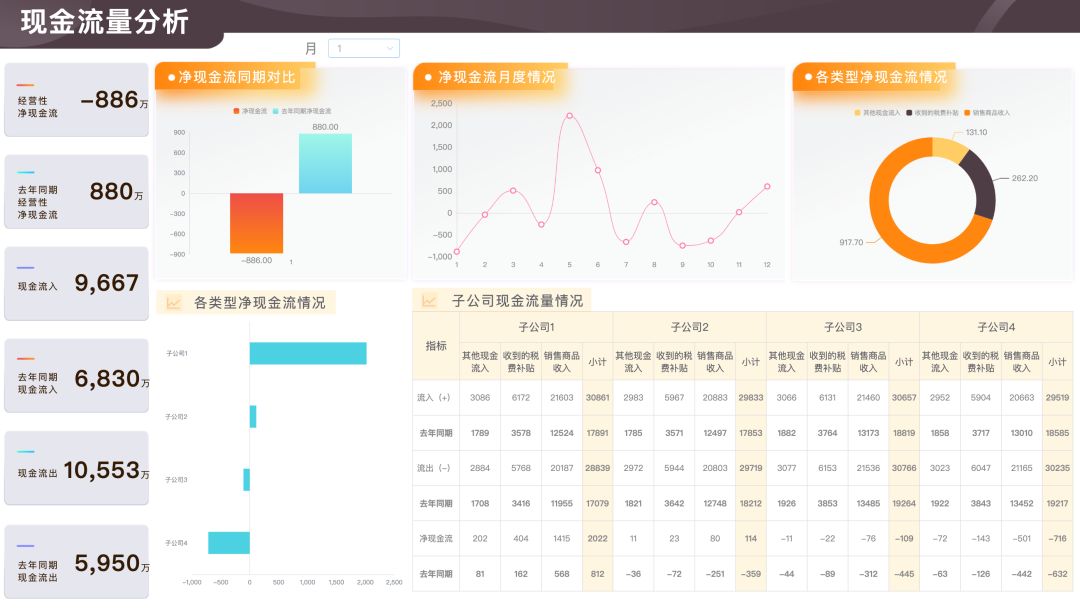Viewport: 1080px width, 608px height.
Task: Click the 262.20 donut chart label
Action: coord(1025,178)
